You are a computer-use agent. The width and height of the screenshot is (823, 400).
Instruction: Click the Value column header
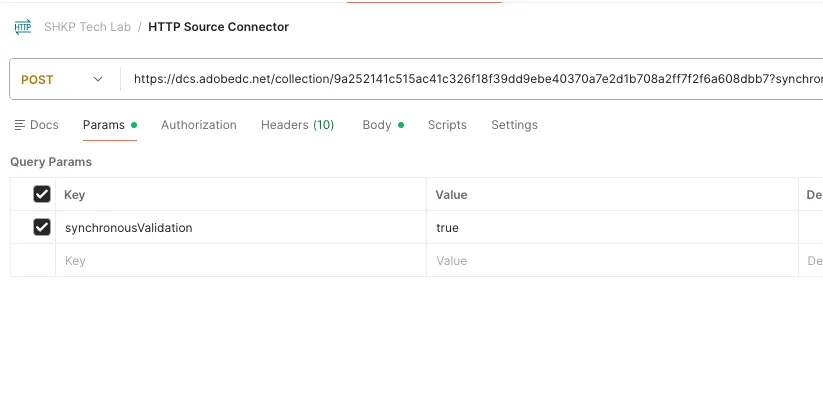click(x=451, y=195)
